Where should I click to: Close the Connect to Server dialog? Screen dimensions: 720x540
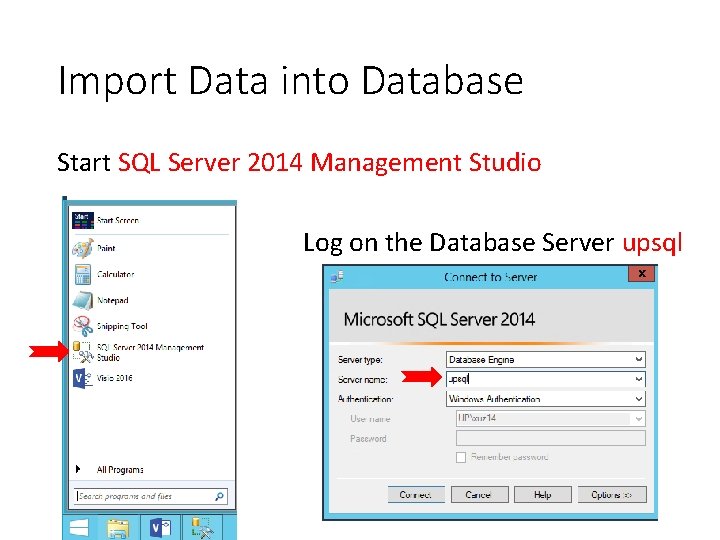(641, 274)
